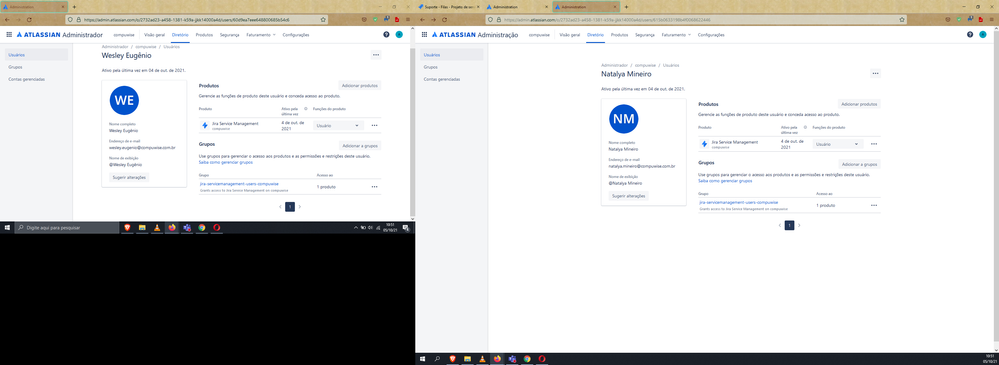Click Sugerir alterações for Wesley Eugênio
Viewport: 999px width, 365px height.
(129, 177)
